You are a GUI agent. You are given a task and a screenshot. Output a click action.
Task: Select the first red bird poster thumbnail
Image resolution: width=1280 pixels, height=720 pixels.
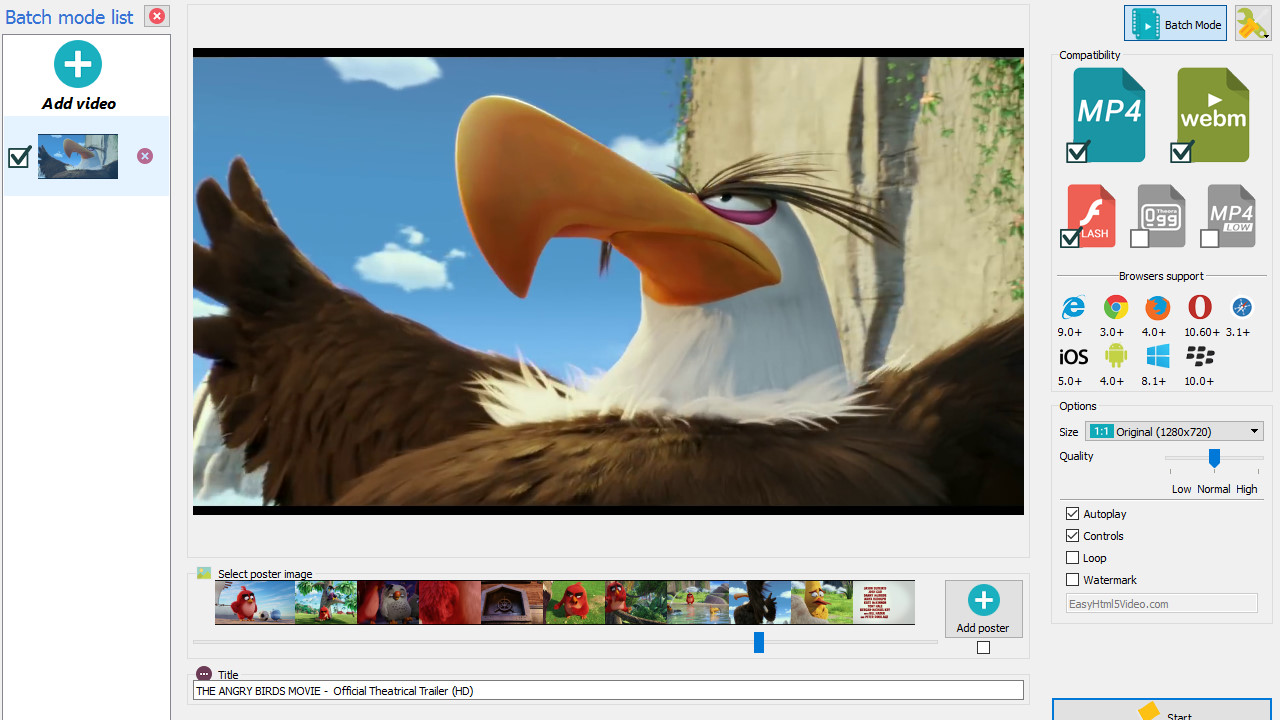point(255,602)
